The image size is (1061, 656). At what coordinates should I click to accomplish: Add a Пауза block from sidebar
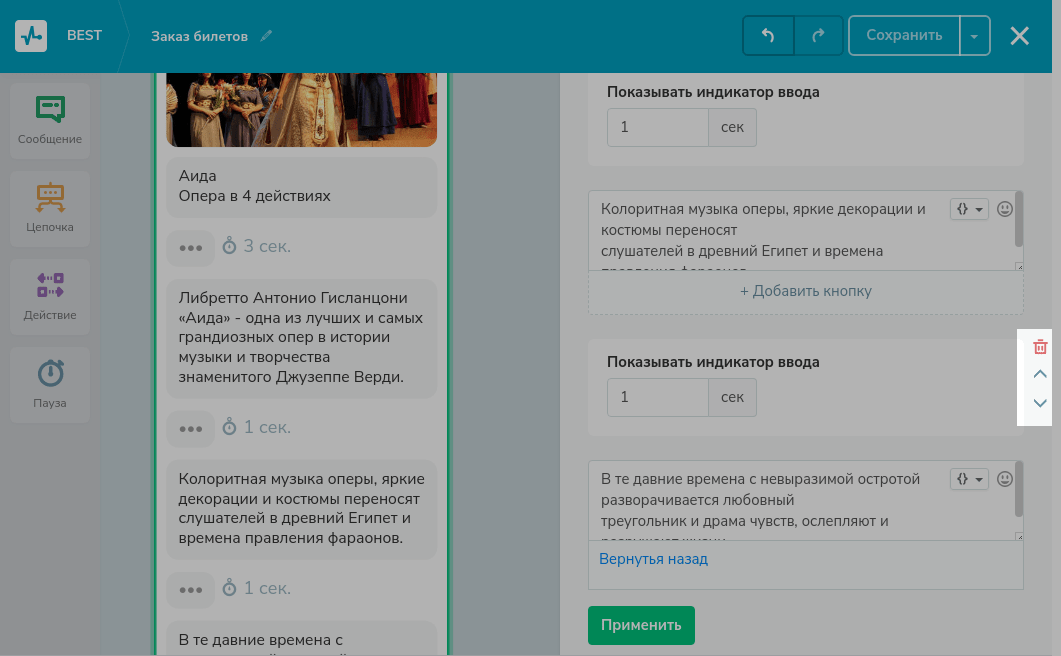(50, 384)
